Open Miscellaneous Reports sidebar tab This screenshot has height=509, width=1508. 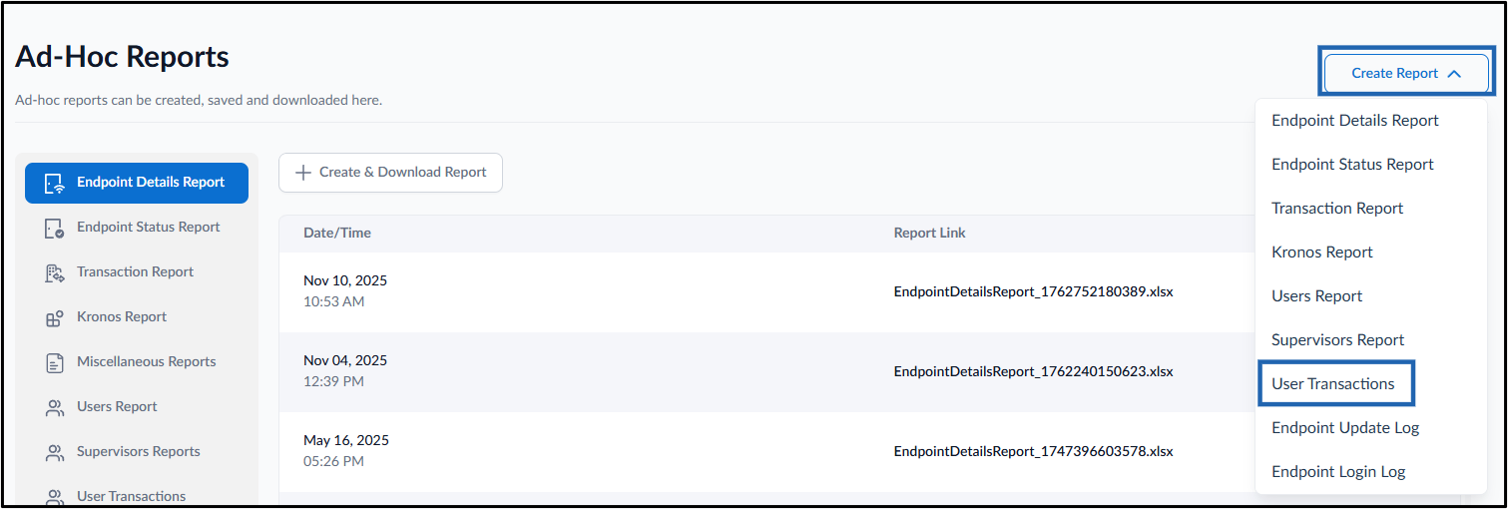coord(137,362)
